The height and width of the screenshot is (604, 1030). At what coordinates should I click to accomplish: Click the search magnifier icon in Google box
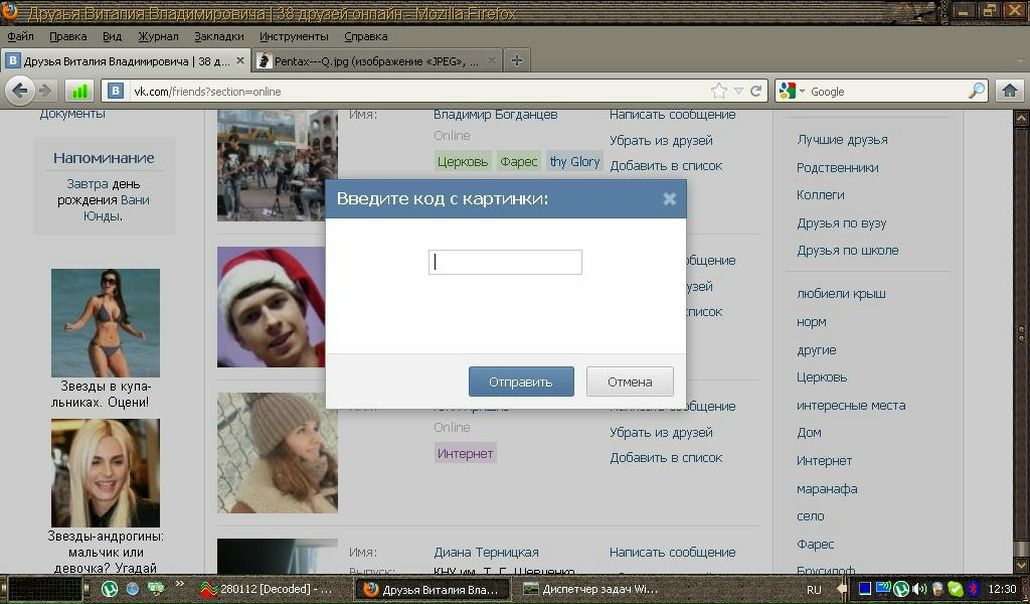(976, 91)
